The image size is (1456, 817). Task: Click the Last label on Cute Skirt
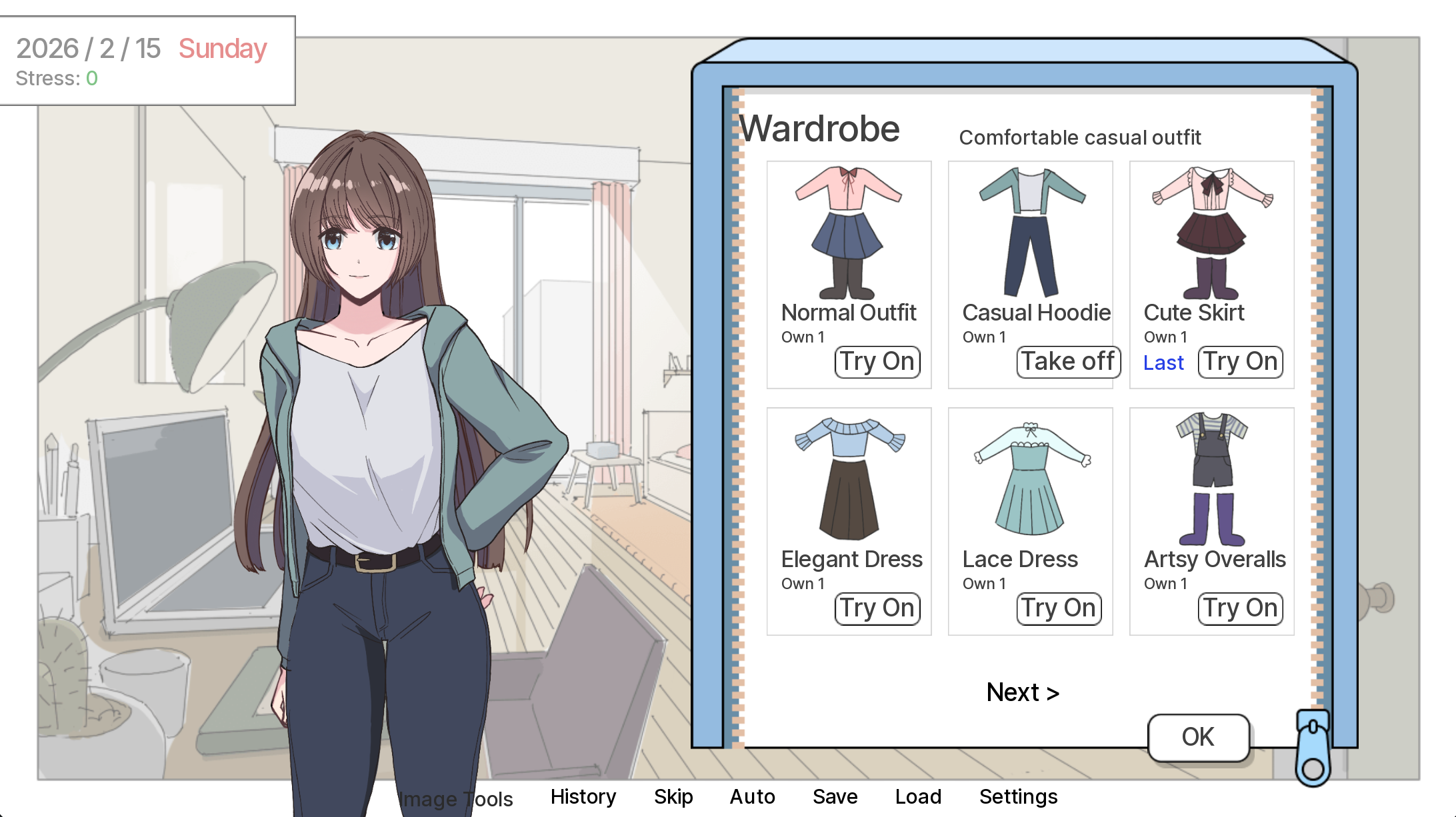point(1163,363)
